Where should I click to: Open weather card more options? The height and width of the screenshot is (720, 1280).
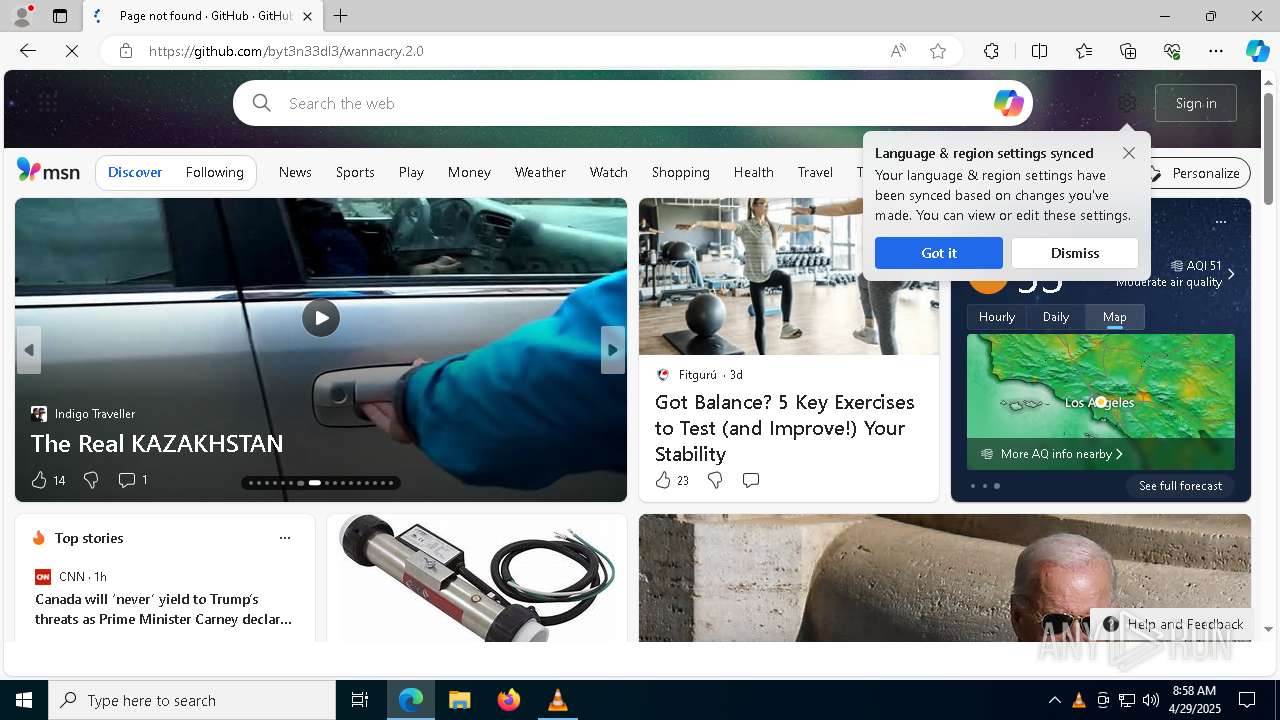point(1220,222)
